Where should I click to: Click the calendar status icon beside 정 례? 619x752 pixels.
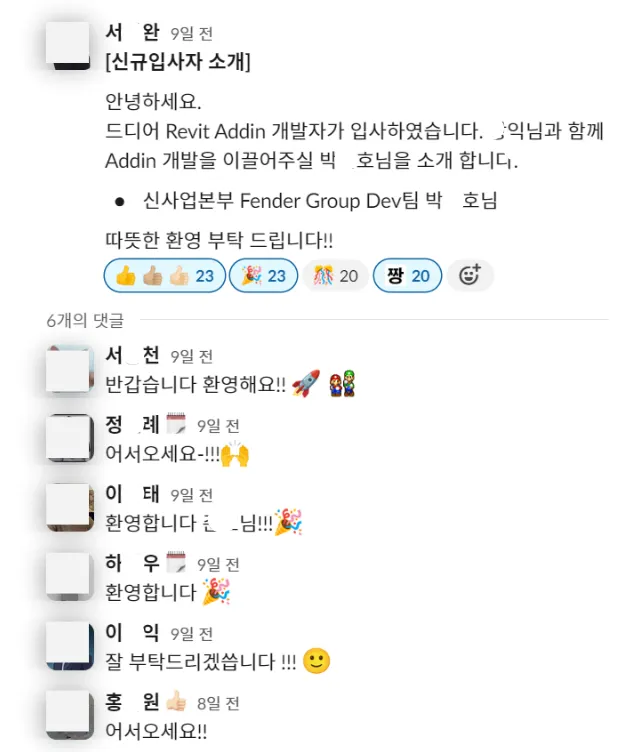(176, 424)
